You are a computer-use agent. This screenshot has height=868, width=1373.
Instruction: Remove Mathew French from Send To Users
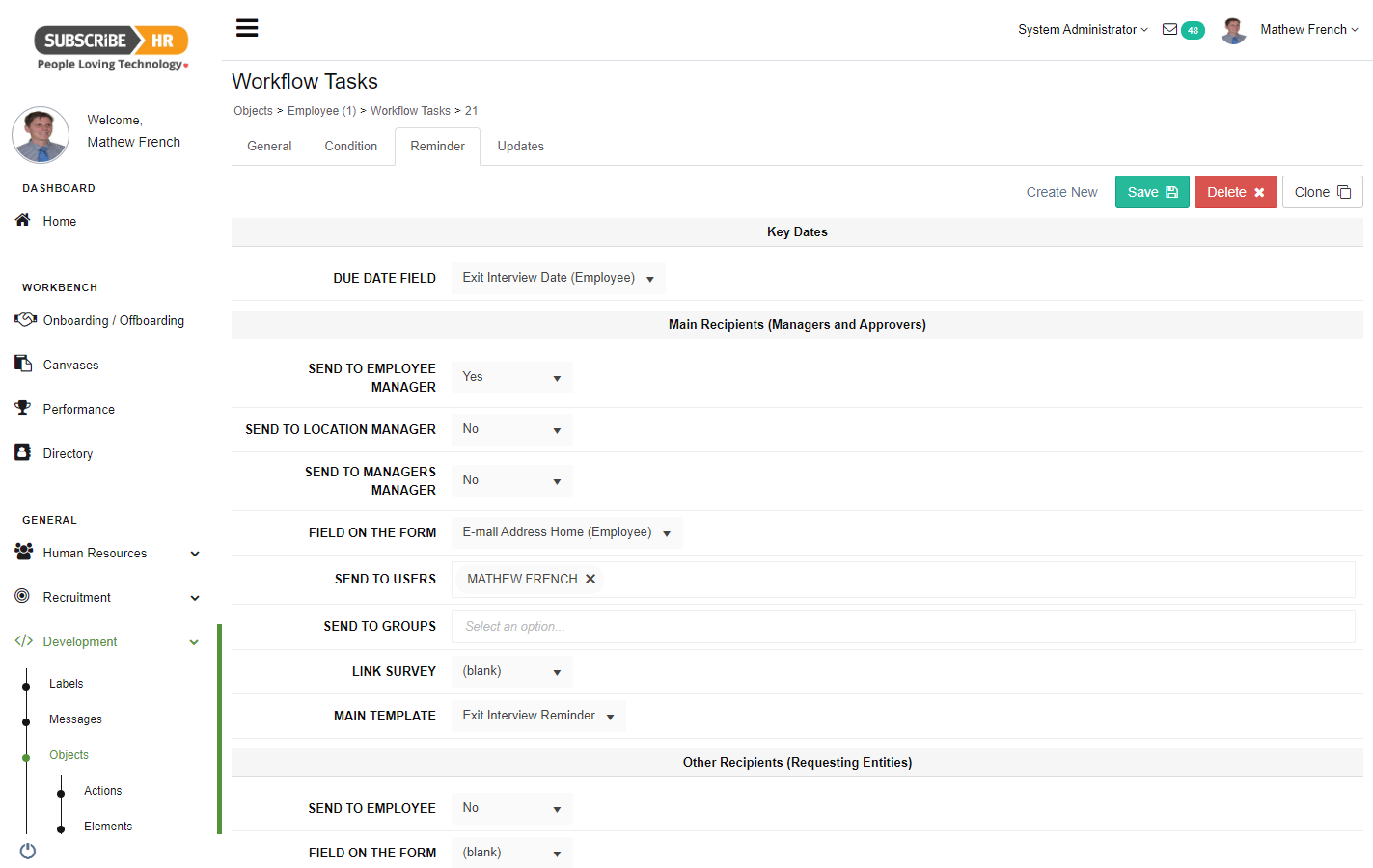click(x=590, y=579)
